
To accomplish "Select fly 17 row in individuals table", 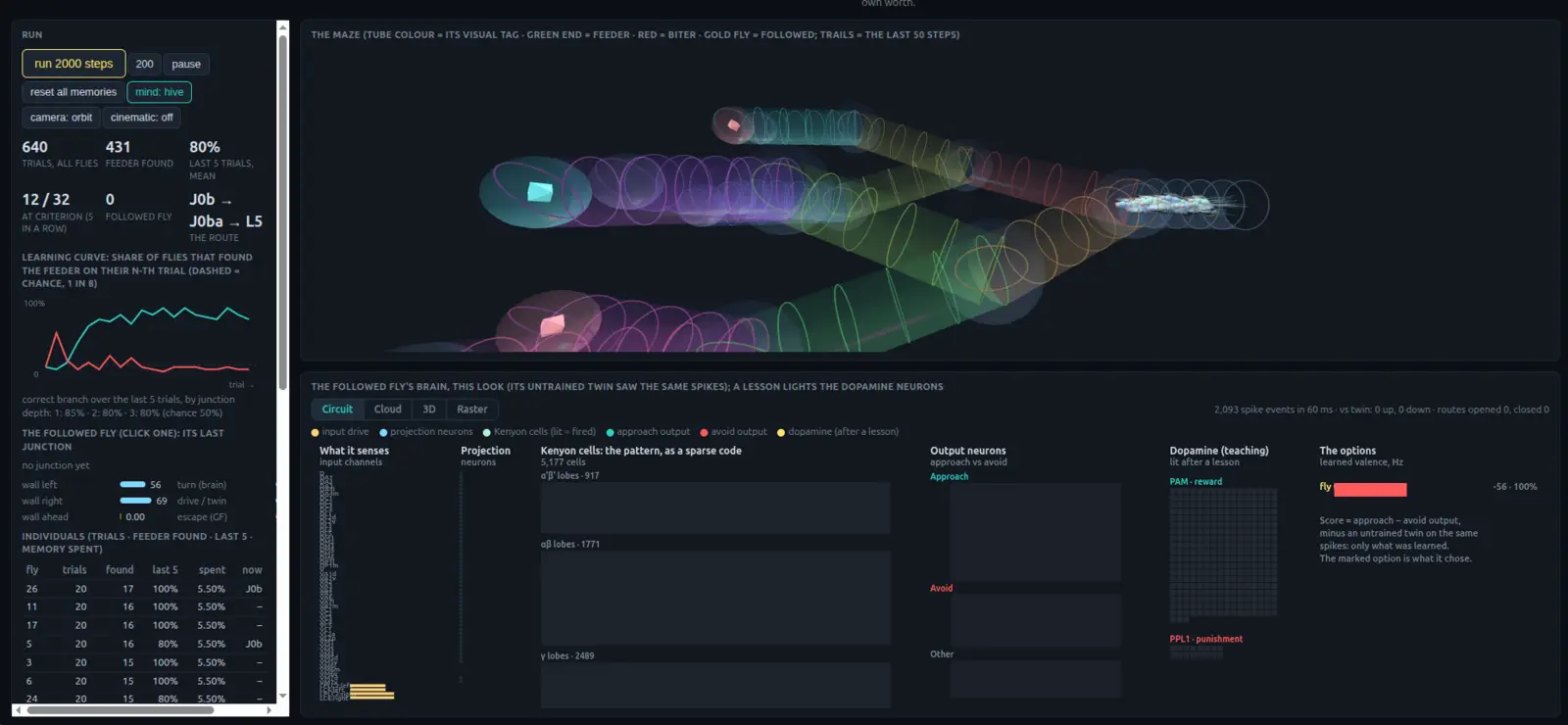I will click(143, 625).
